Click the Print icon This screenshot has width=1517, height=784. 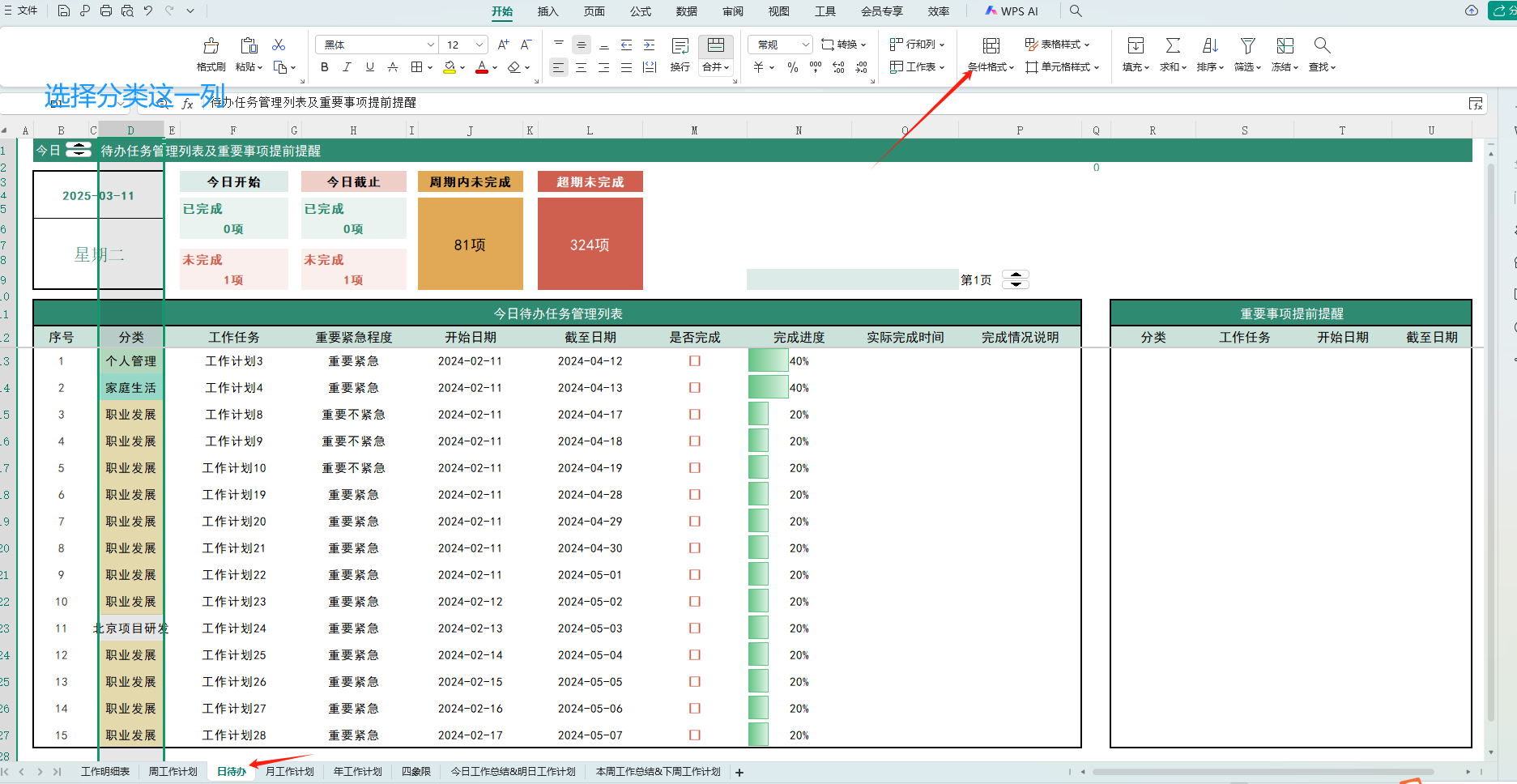click(106, 11)
